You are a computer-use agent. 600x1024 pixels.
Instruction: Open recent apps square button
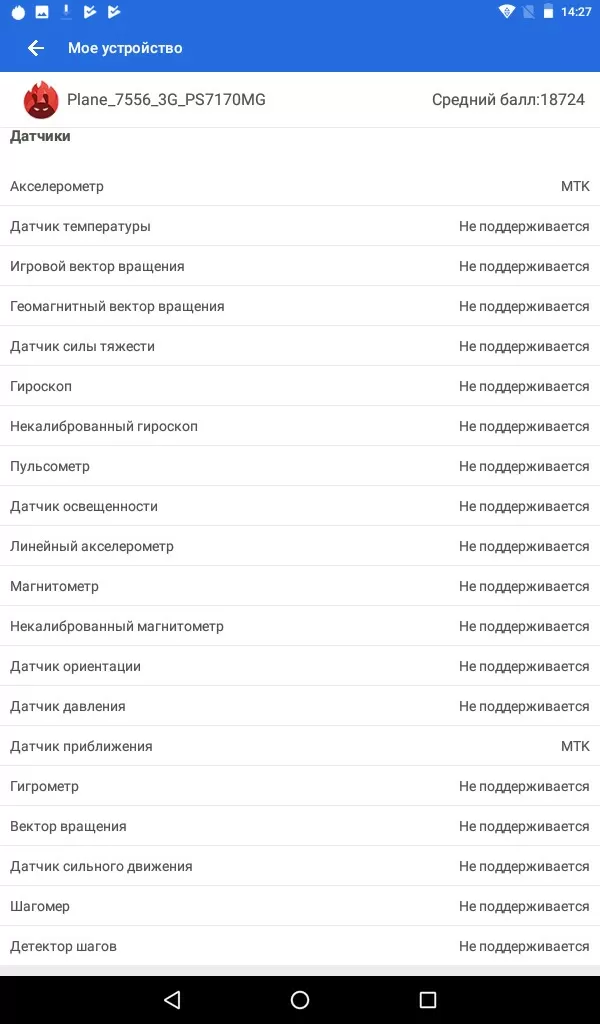[x=428, y=999]
